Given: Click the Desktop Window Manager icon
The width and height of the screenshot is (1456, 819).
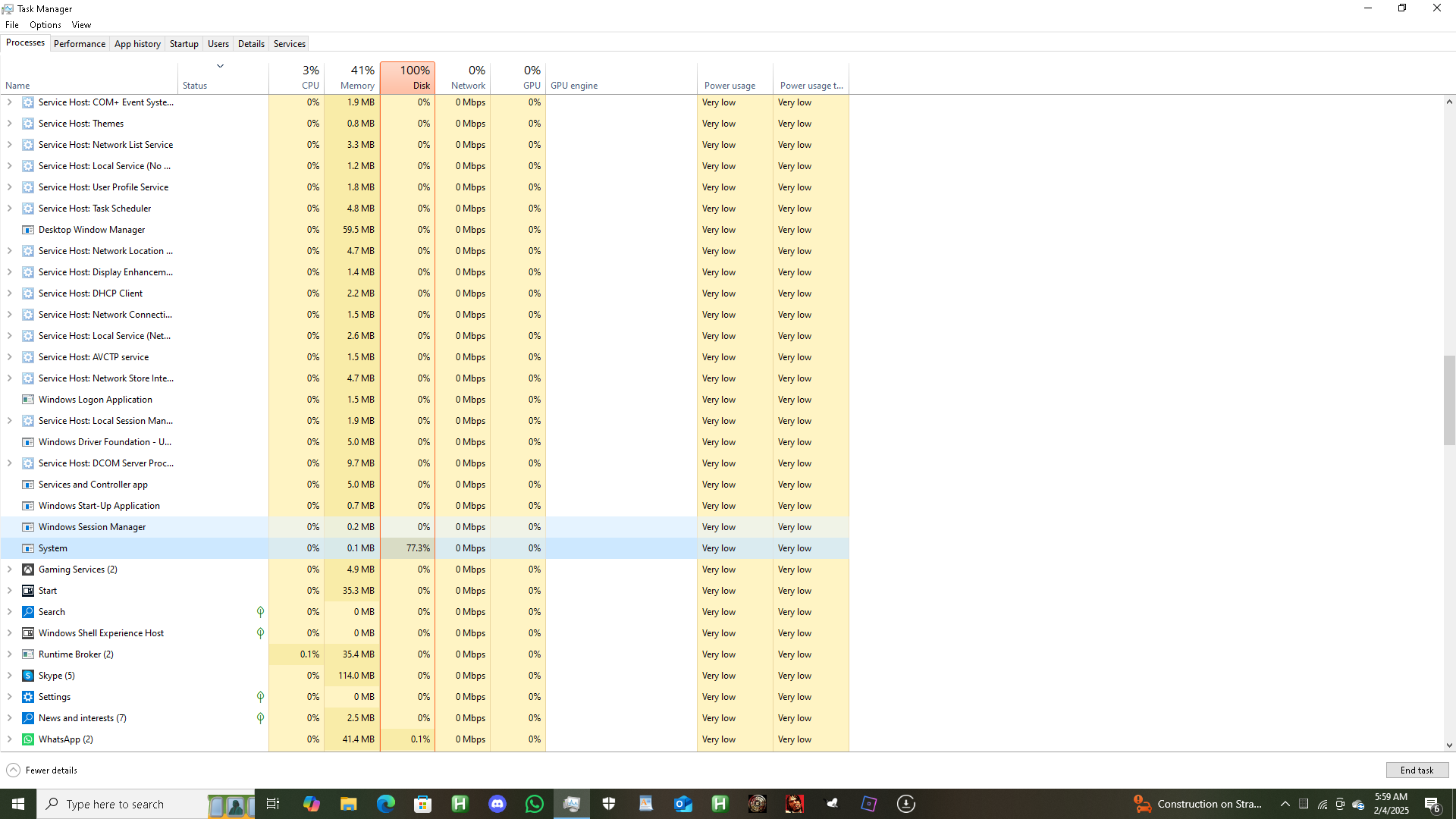Looking at the screenshot, I should (28, 230).
